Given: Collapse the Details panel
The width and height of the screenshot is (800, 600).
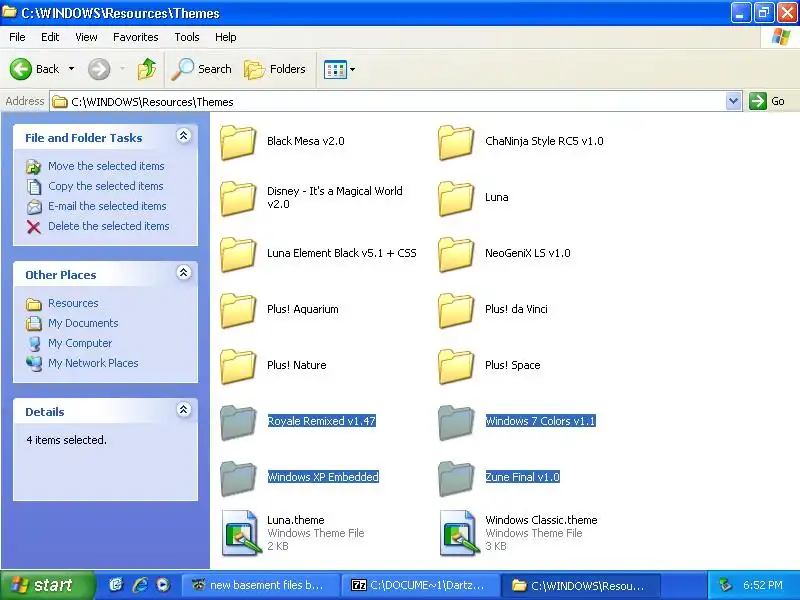Looking at the screenshot, I should pos(184,410).
